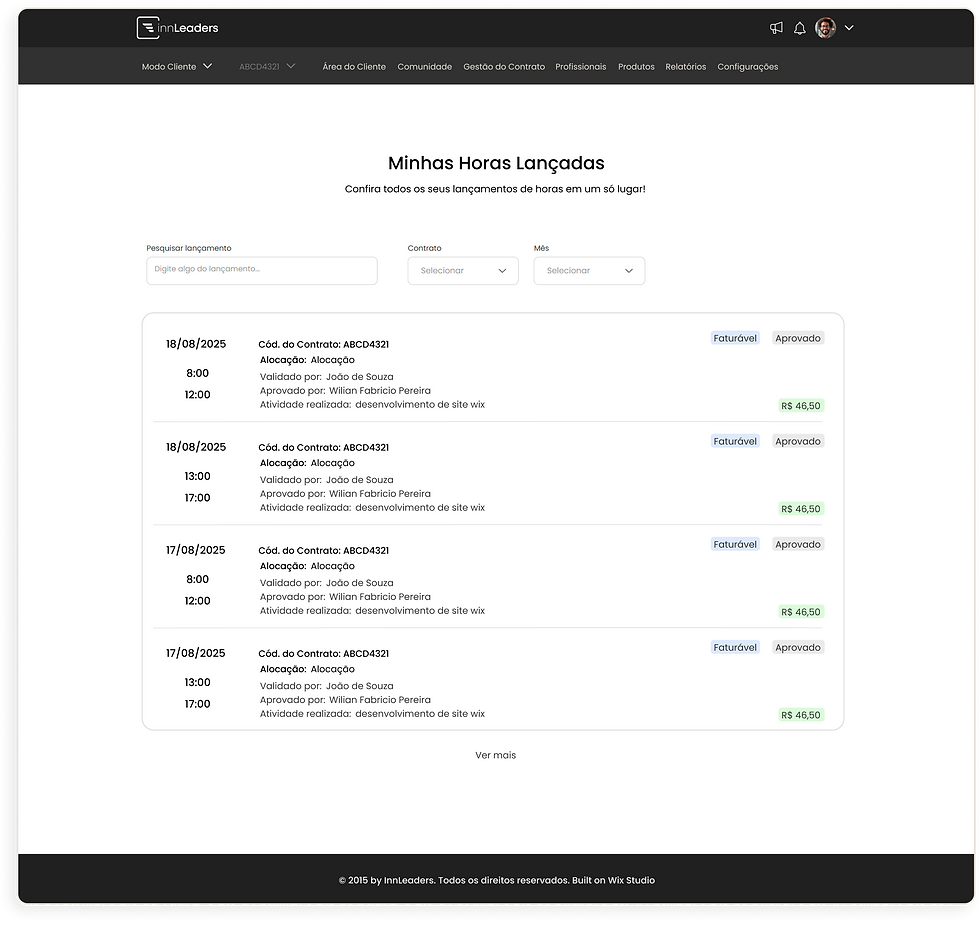Screen dimensions: 980x926
Task: Click Faturável tag on 18/08/2025 13:00 entry
Action: click(x=735, y=441)
